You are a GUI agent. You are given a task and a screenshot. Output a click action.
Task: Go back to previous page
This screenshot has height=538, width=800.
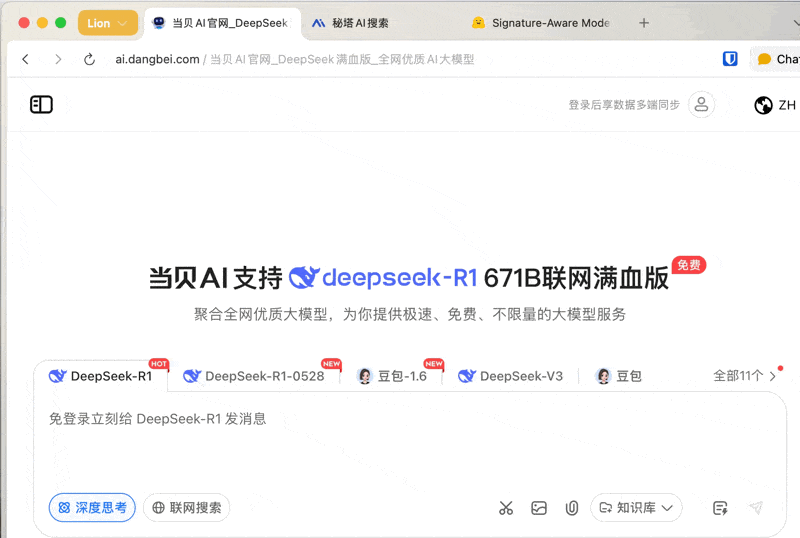tap(26, 59)
